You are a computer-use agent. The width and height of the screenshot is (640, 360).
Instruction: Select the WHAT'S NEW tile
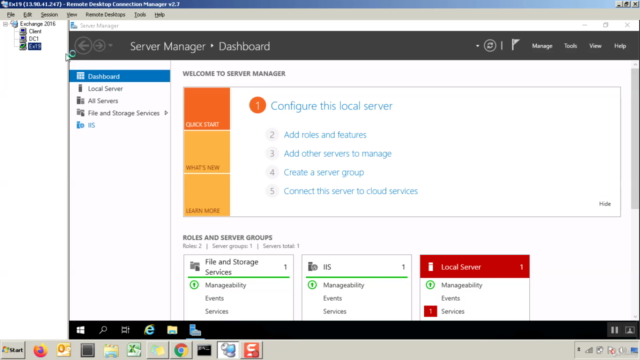coord(207,152)
